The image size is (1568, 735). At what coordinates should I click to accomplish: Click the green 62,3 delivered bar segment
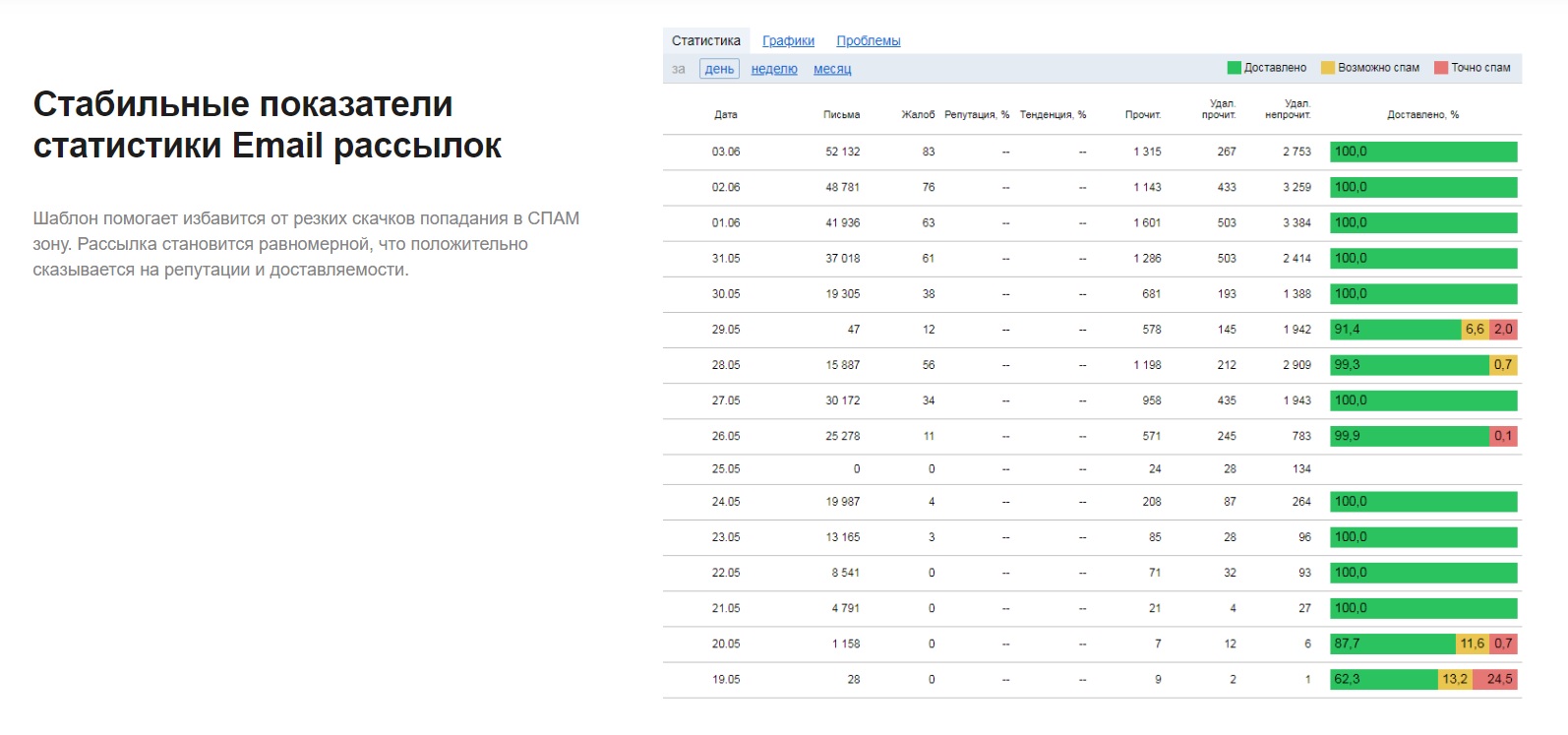pos(1384,680)
